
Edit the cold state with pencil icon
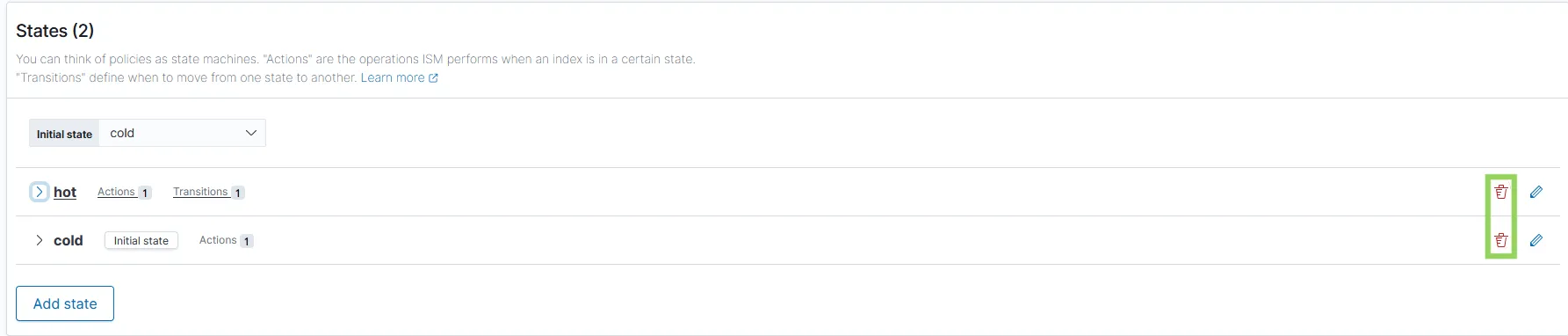coord(1535,240)
